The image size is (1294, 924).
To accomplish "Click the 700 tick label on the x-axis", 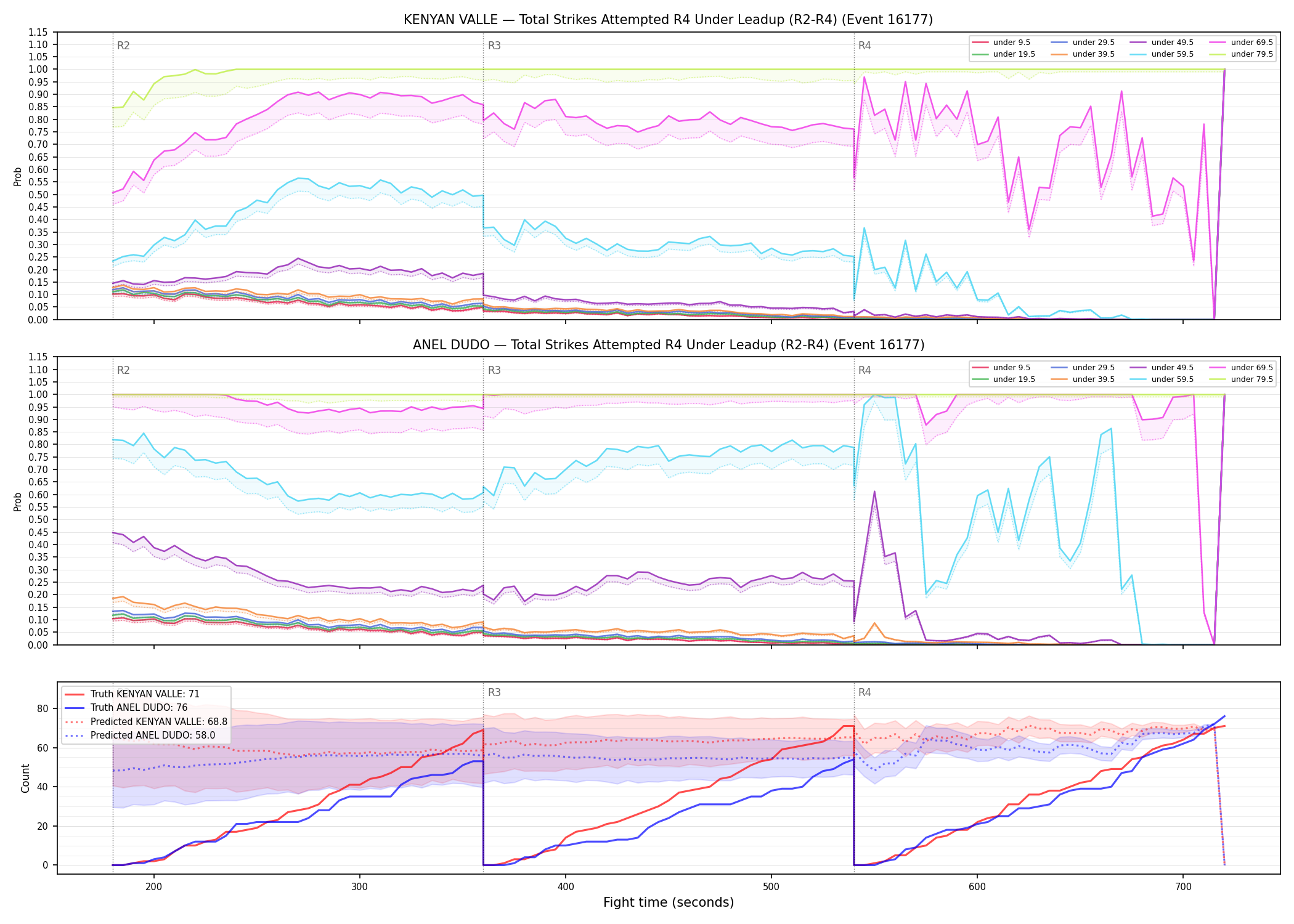I will pyautogui.click(x=1182, y=886).
